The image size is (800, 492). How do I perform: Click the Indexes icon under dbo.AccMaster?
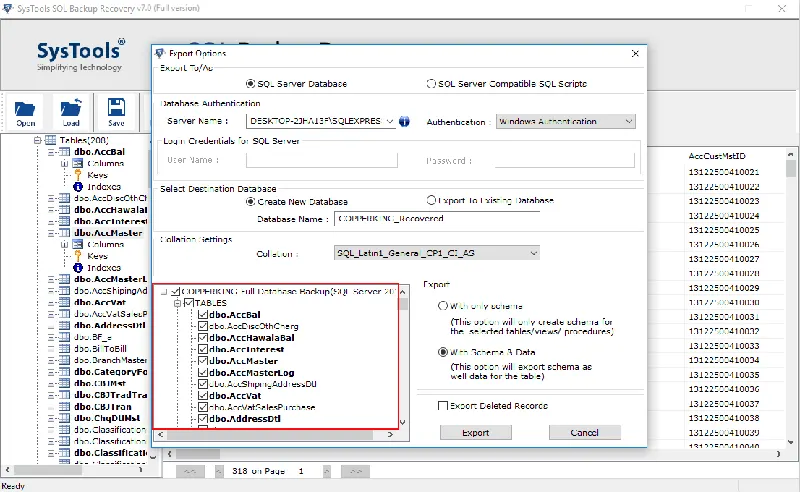tap(78, 267)
